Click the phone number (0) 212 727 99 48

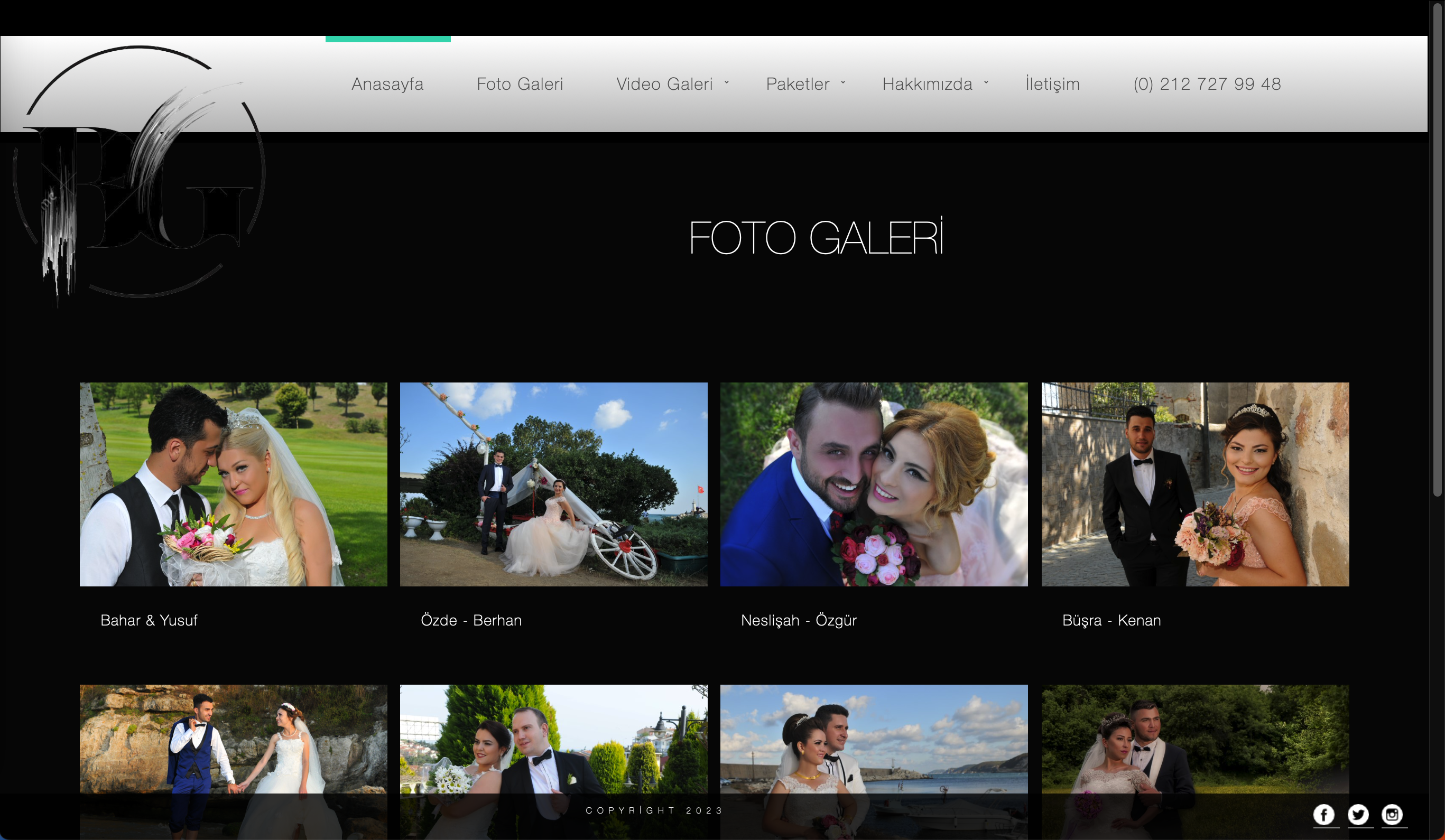tap(1207, 84)
